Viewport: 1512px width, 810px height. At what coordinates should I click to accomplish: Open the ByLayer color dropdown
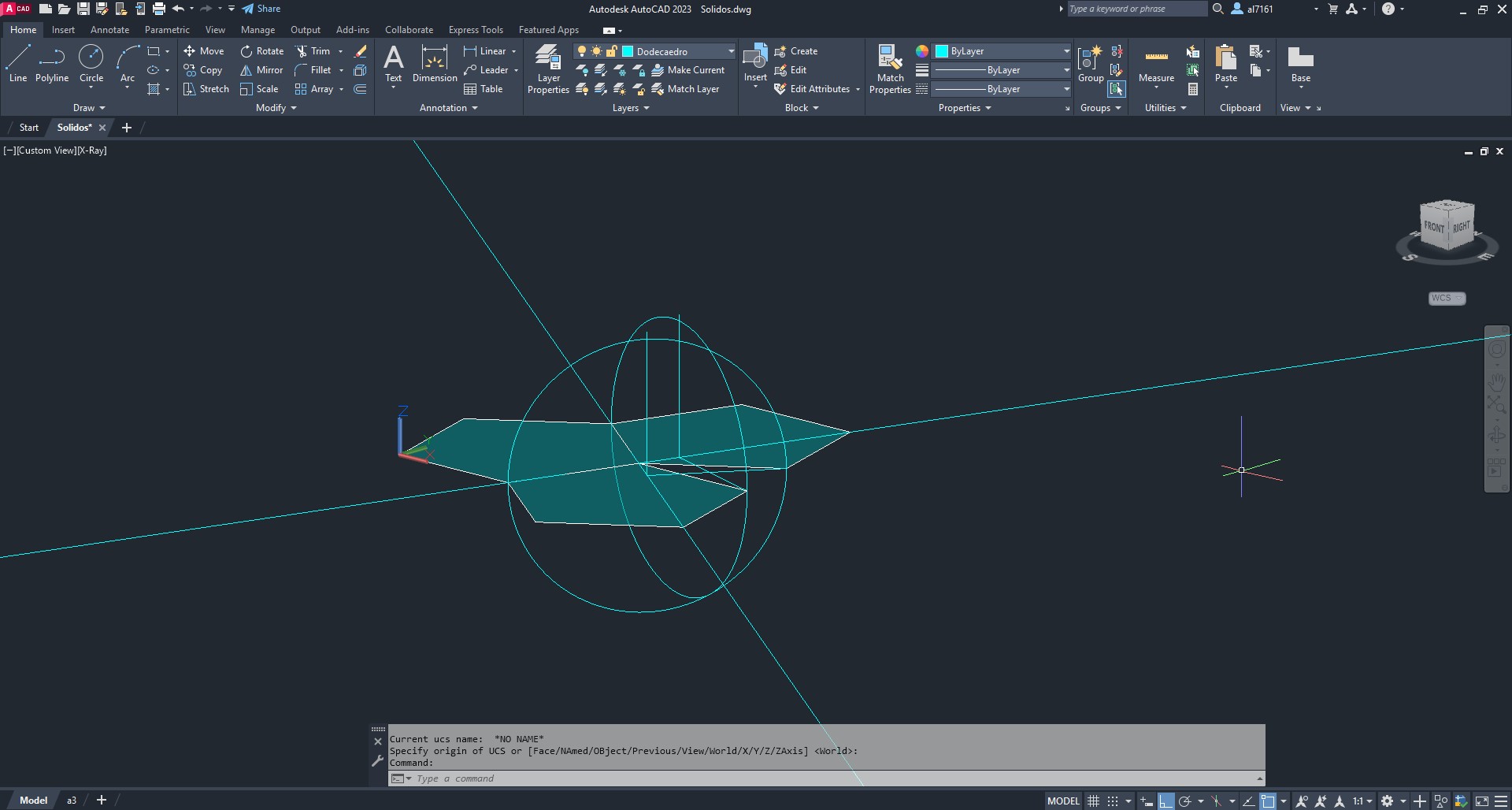coord(1066,51)
